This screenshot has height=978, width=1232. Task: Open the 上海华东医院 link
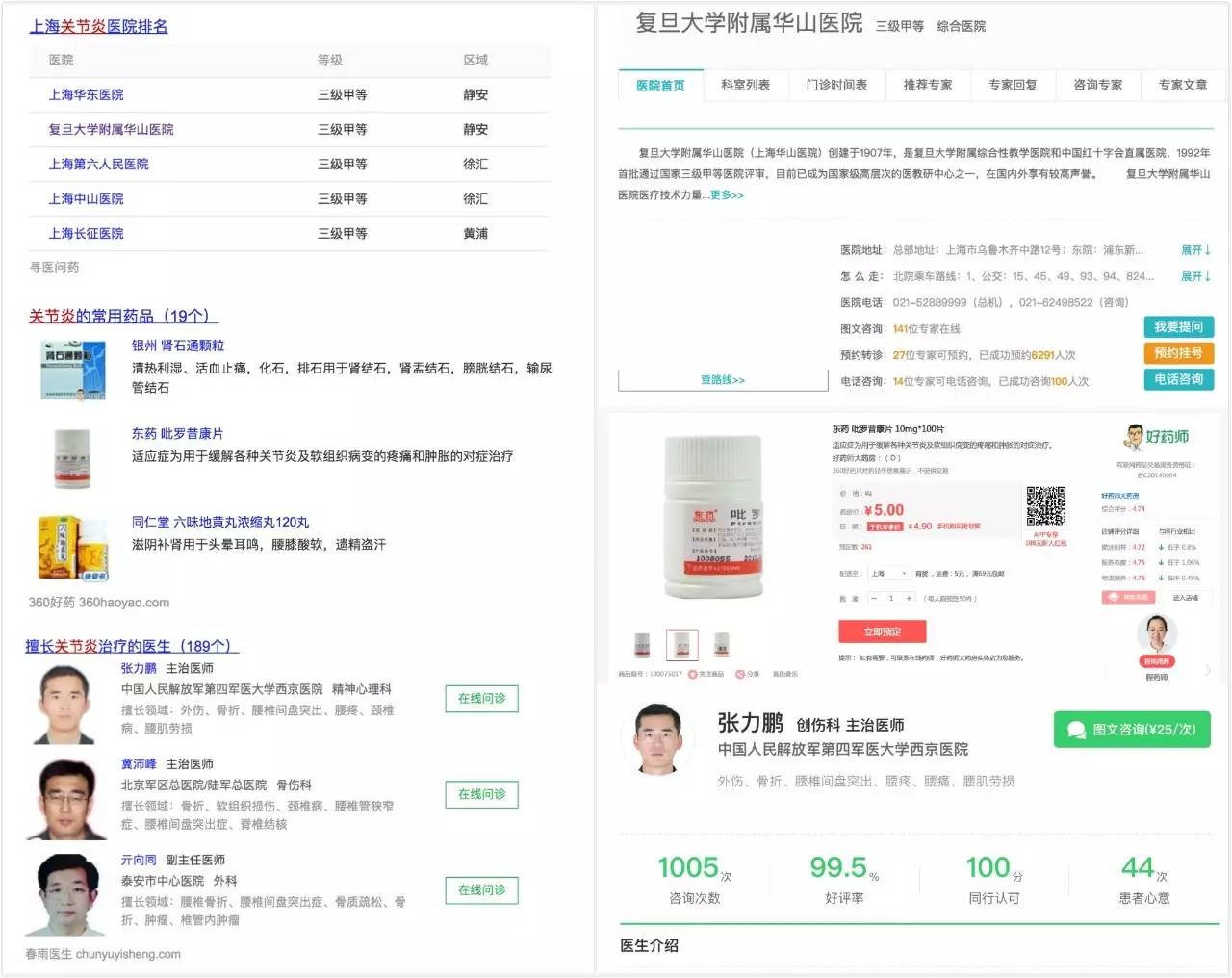(87, 95)
